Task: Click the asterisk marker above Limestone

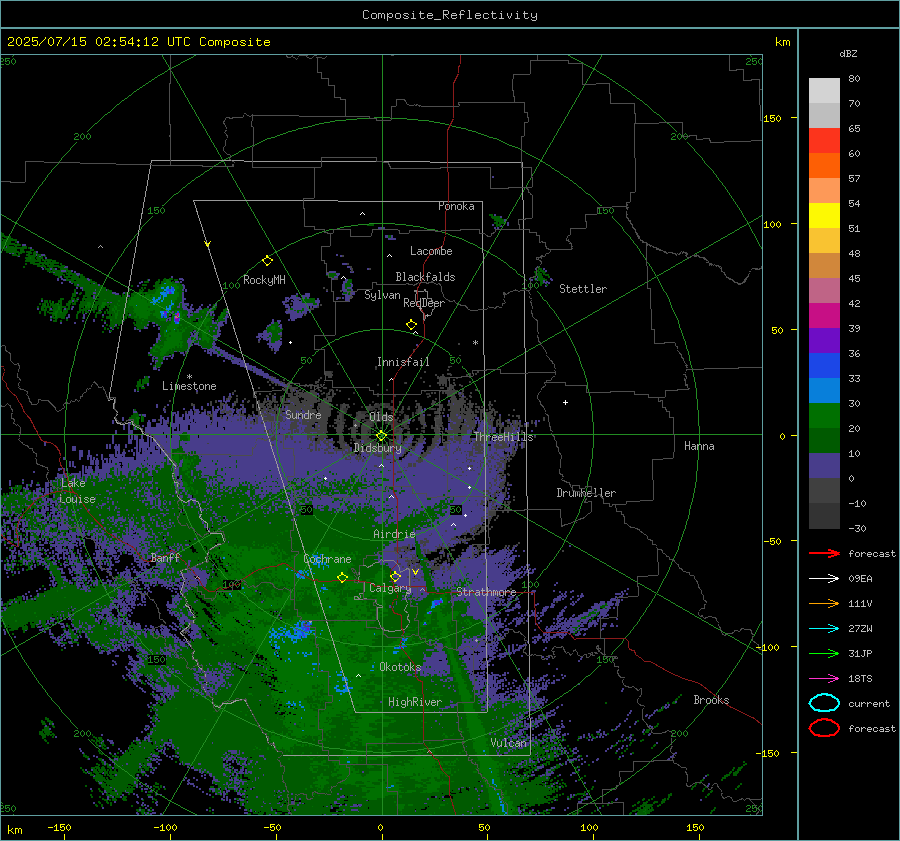Action: point(189,377)
